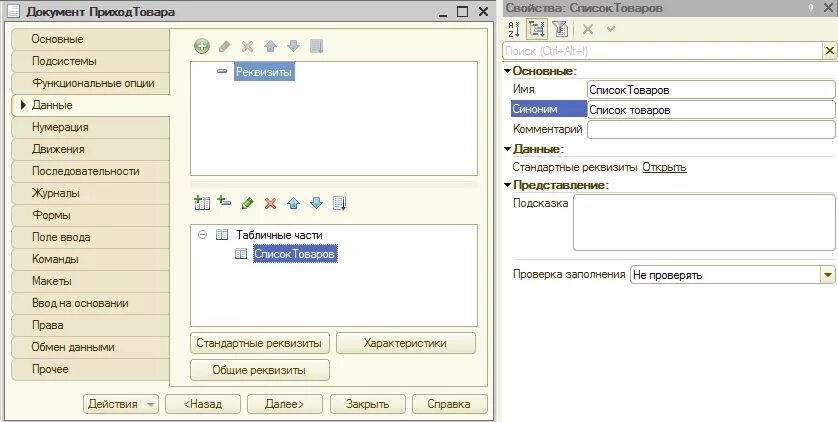838x422 pixels.
Task: Delete tabular section with red X
Action: click(x=270, y=204)
